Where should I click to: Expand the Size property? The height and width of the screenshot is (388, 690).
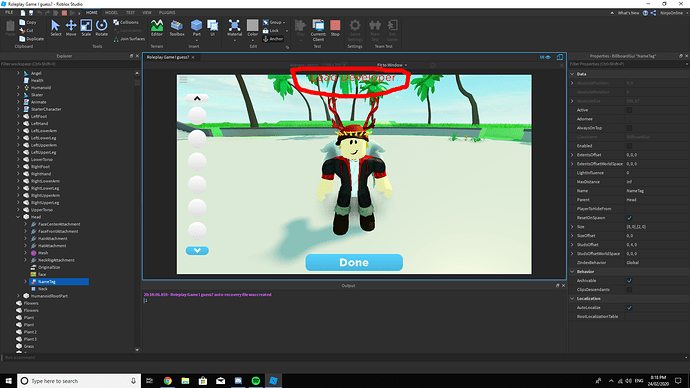pos(572,227)
